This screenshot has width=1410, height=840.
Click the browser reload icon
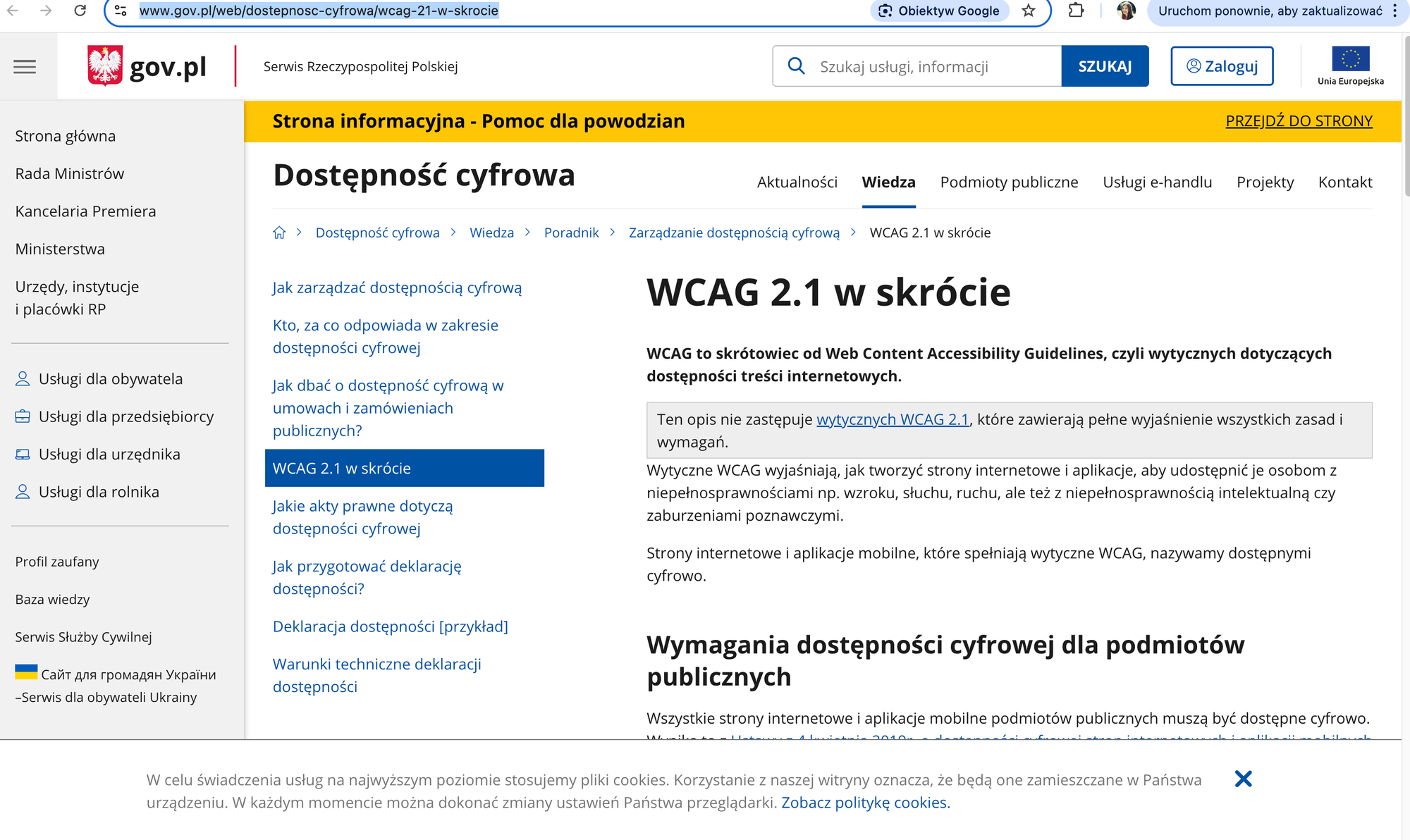tap(80, 11)
